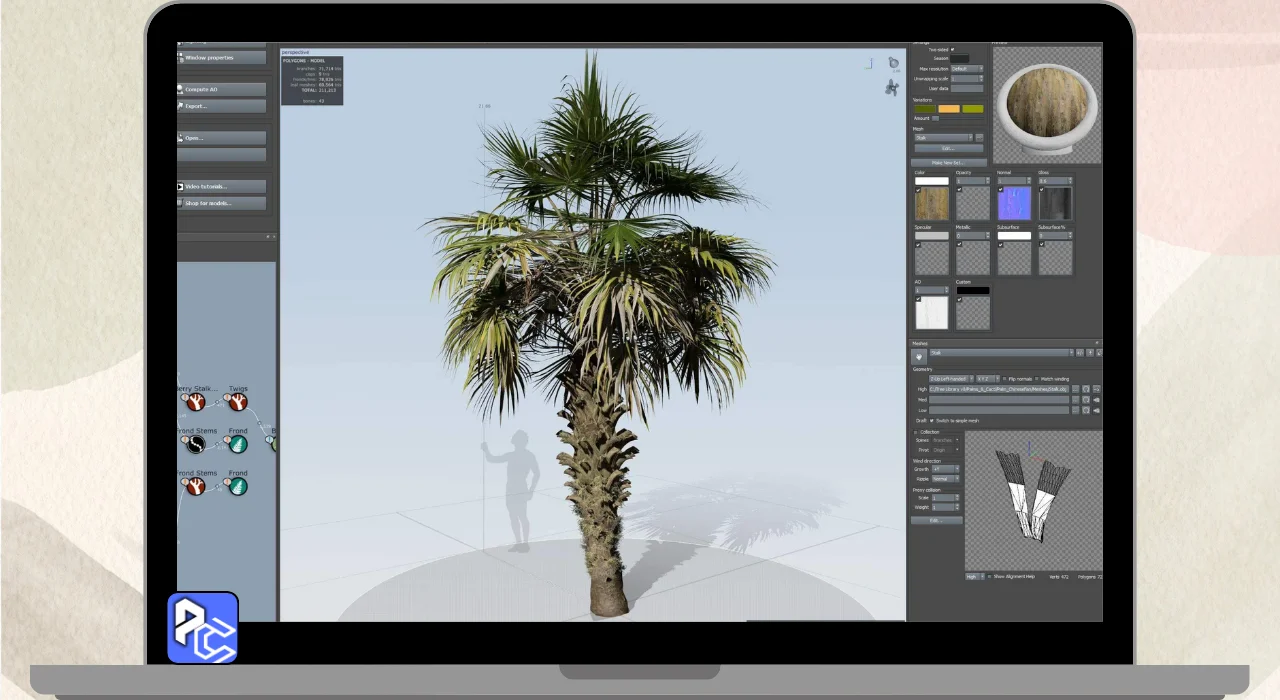Click the wind fan icon in viewport
Screen dimensions: 1280x700
(891, 88)
